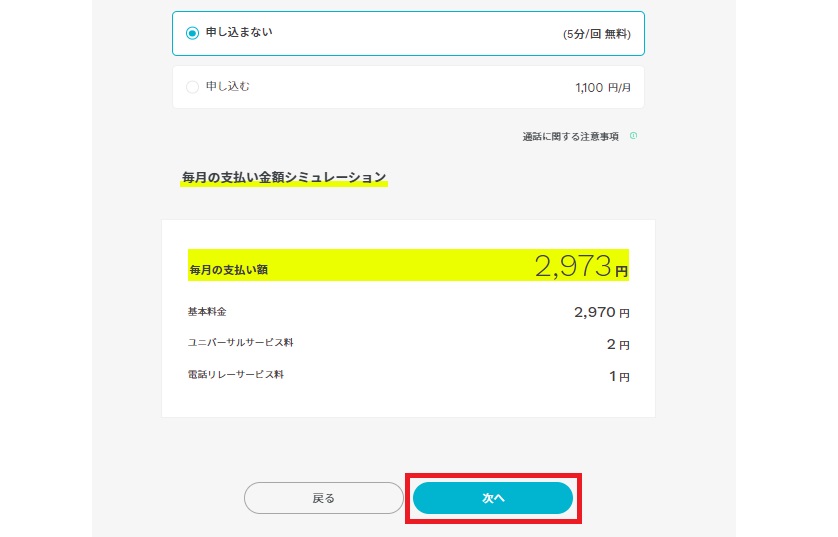
Task: Click info icon beside 通話に関する注意事項
Action: (x=633, y=136)
